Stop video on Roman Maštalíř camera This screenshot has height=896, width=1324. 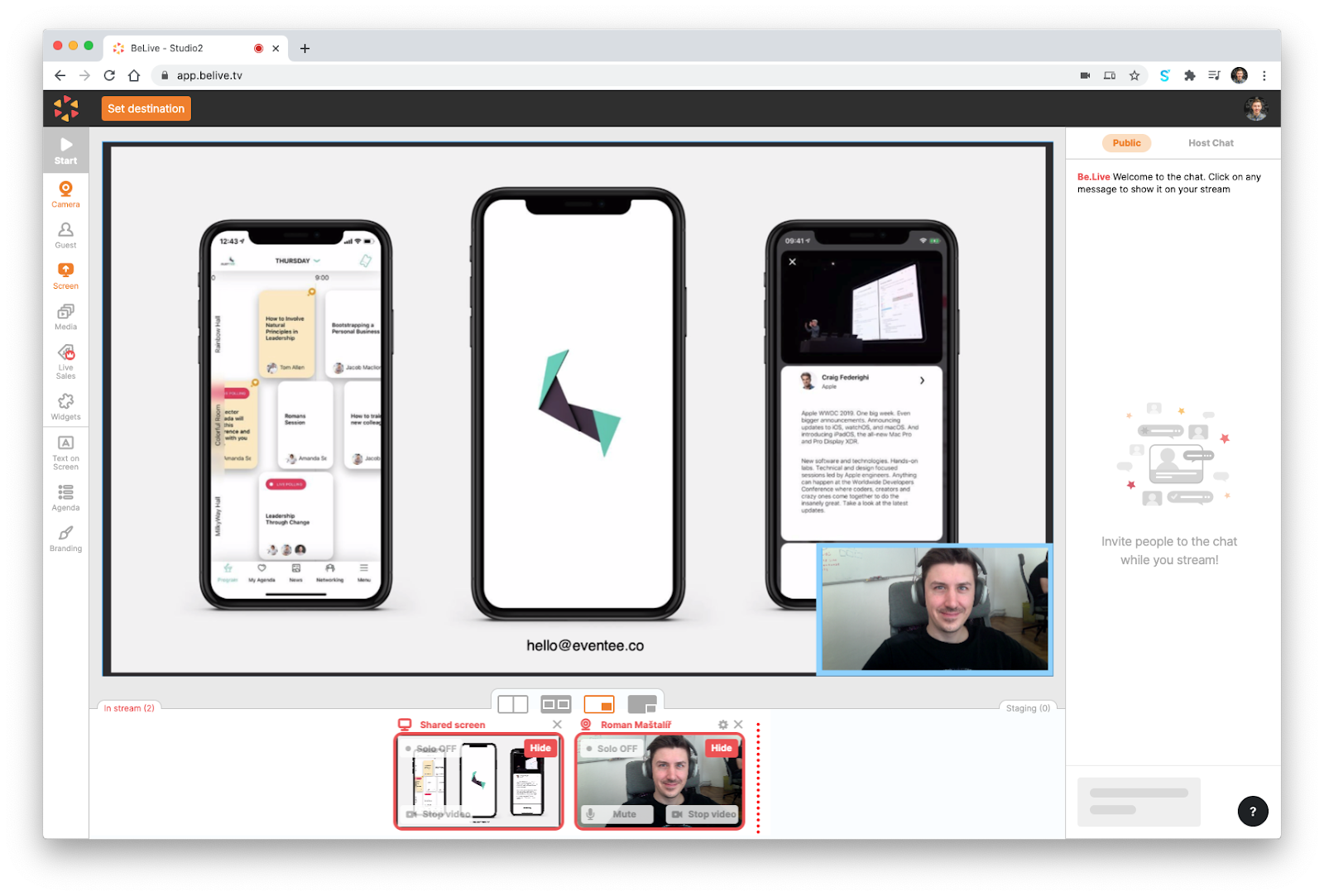pos(703,814)
